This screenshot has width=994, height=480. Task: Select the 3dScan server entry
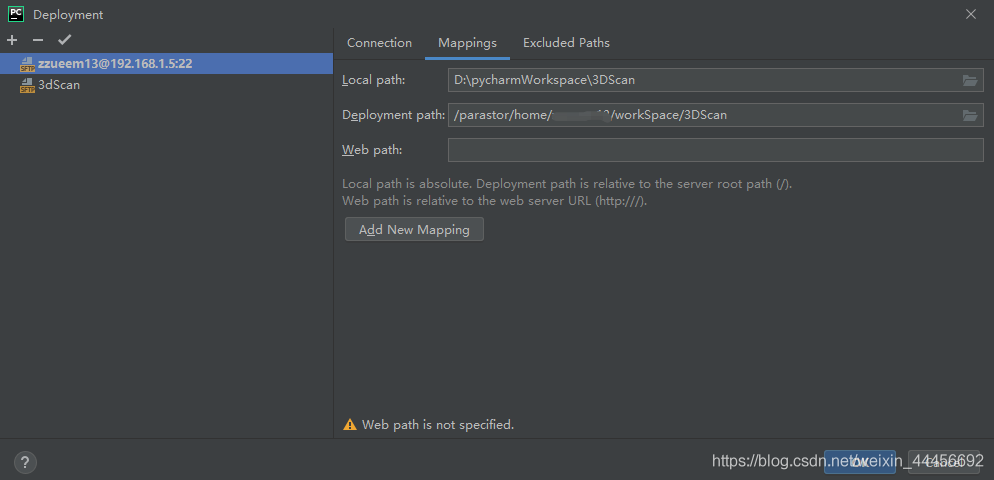pyautogui.click(x=166, y=84)
